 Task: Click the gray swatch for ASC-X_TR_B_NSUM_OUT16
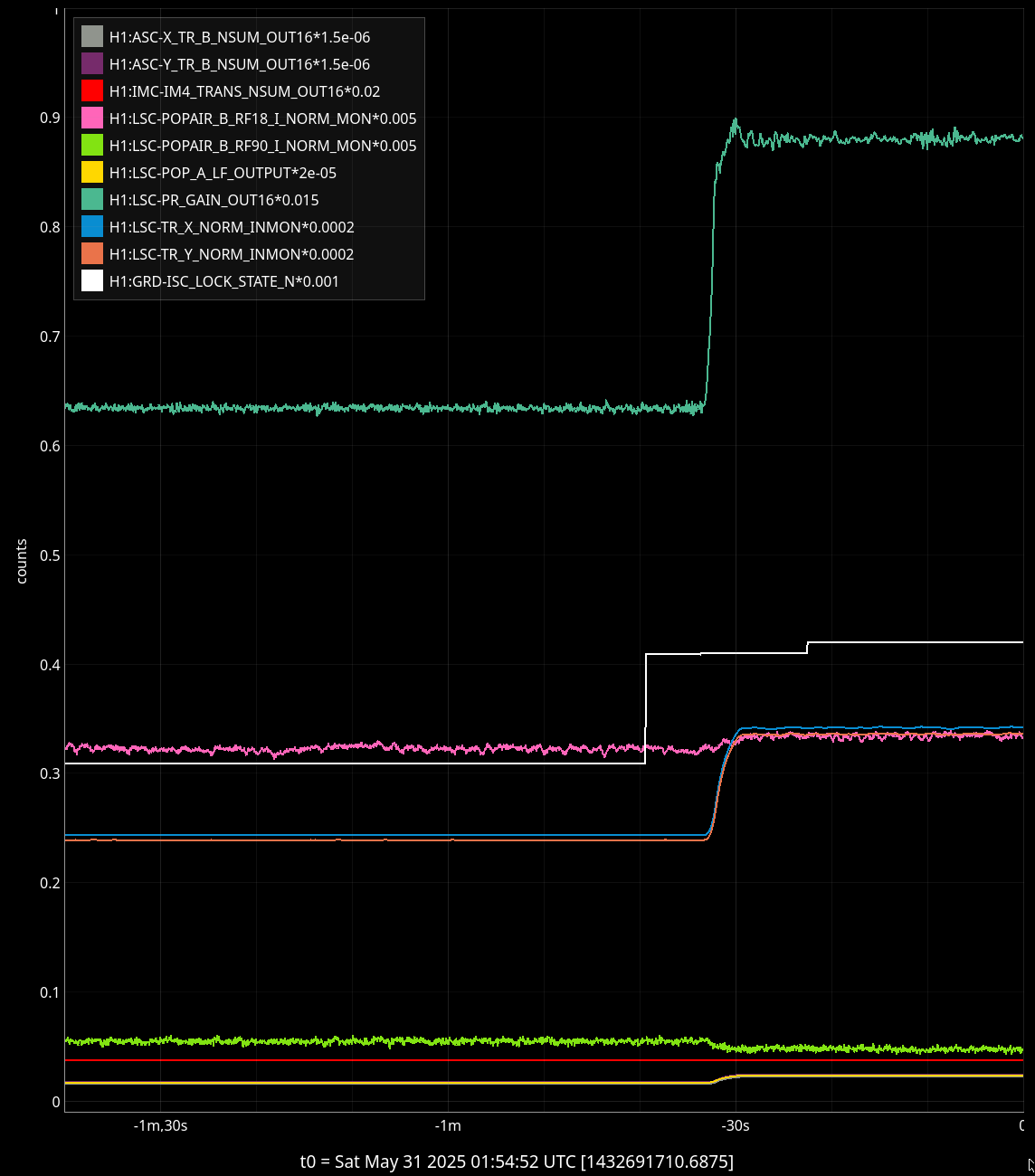click(x=92, y=36)
